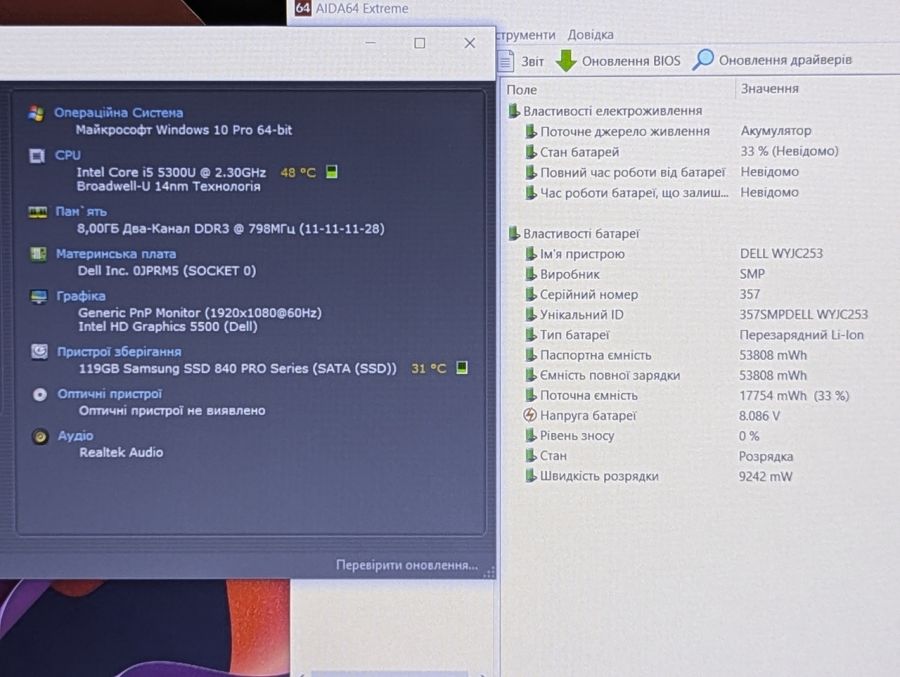This screenshot has width=900, height=677.
Task: Click the horizontal scrollbar at AIDA64 bottom
Action: 391,674
